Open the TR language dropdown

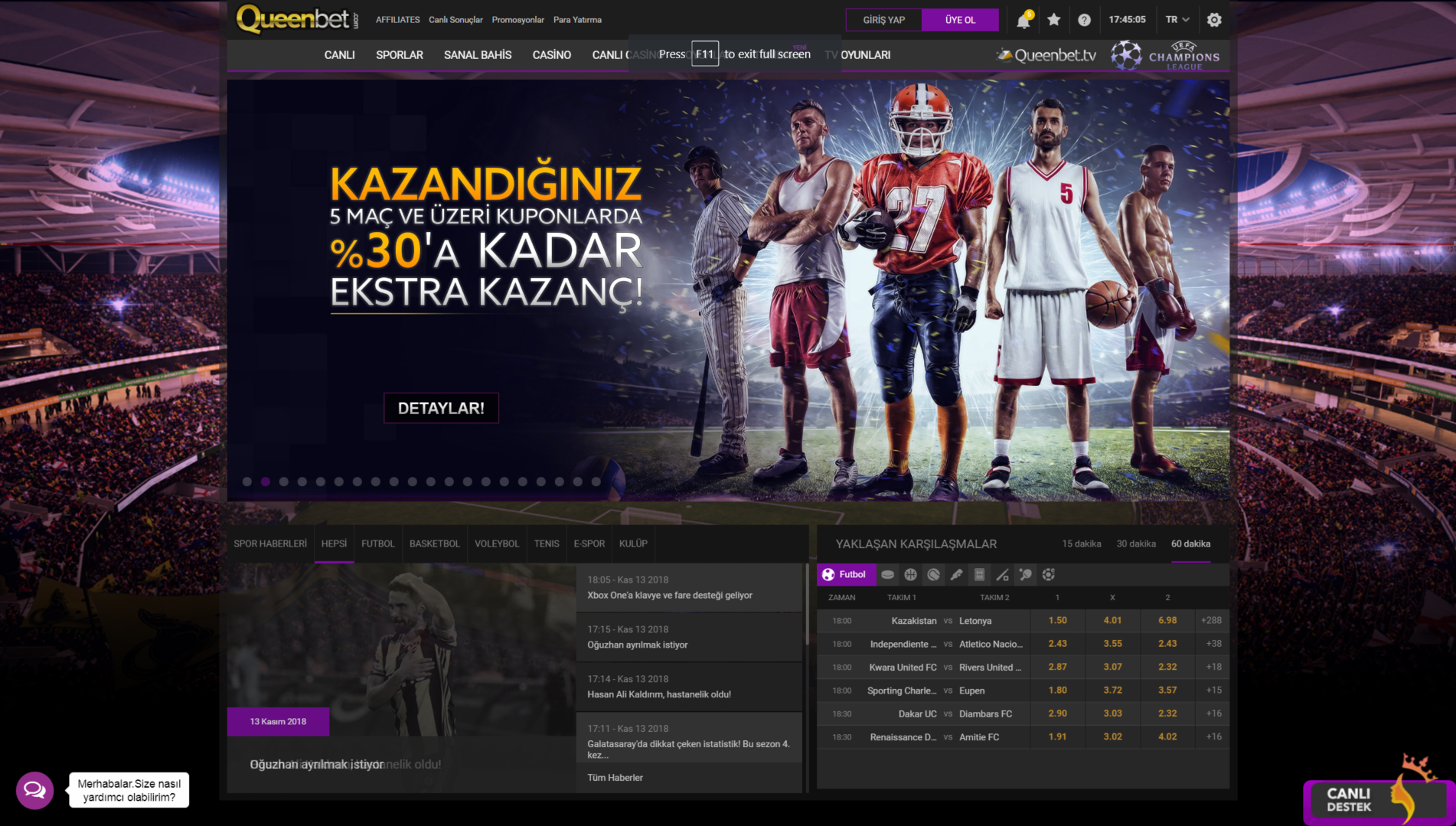pos(1177,20)
